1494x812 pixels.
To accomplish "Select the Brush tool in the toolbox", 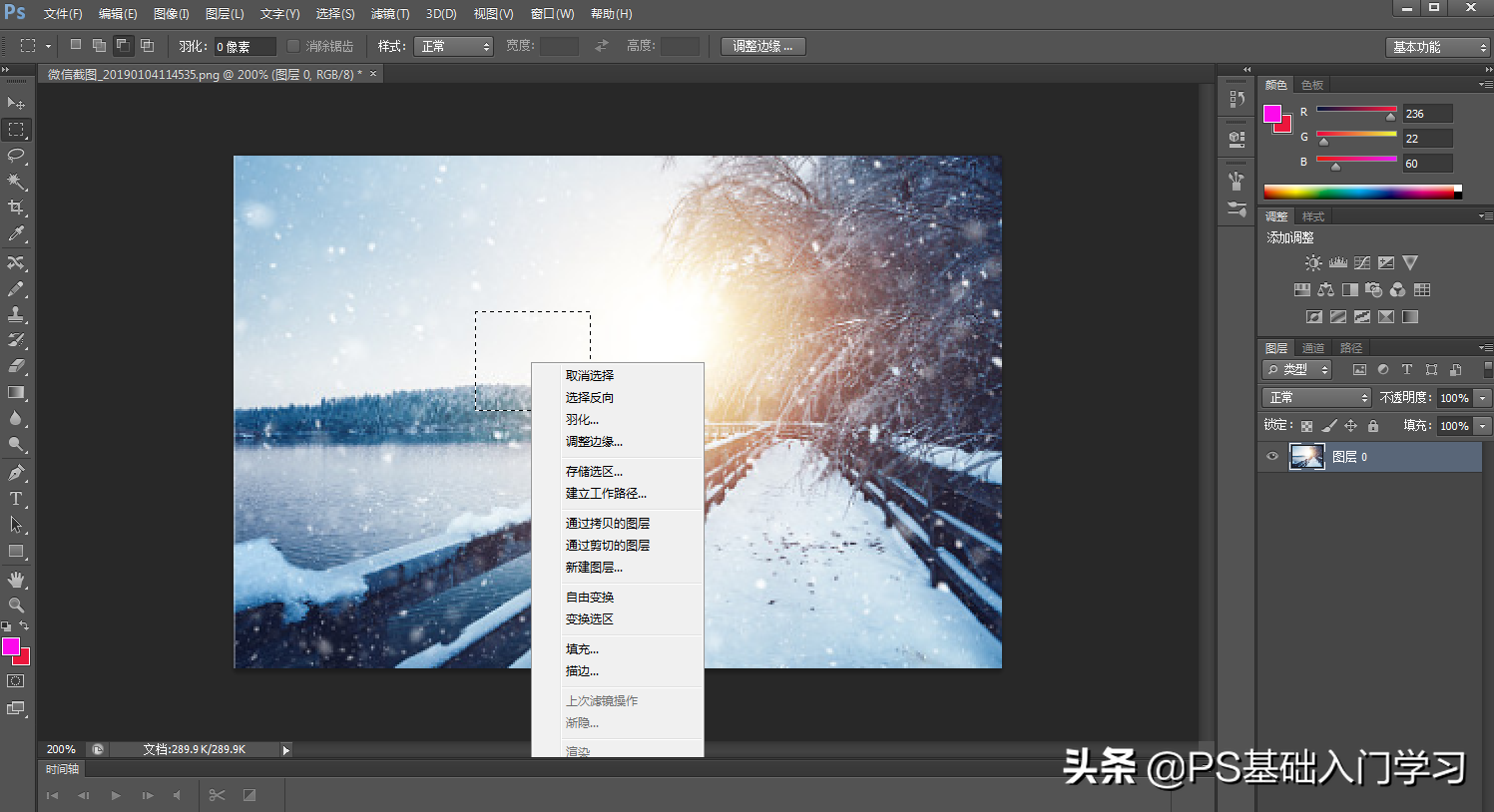I will click(16, 289).
